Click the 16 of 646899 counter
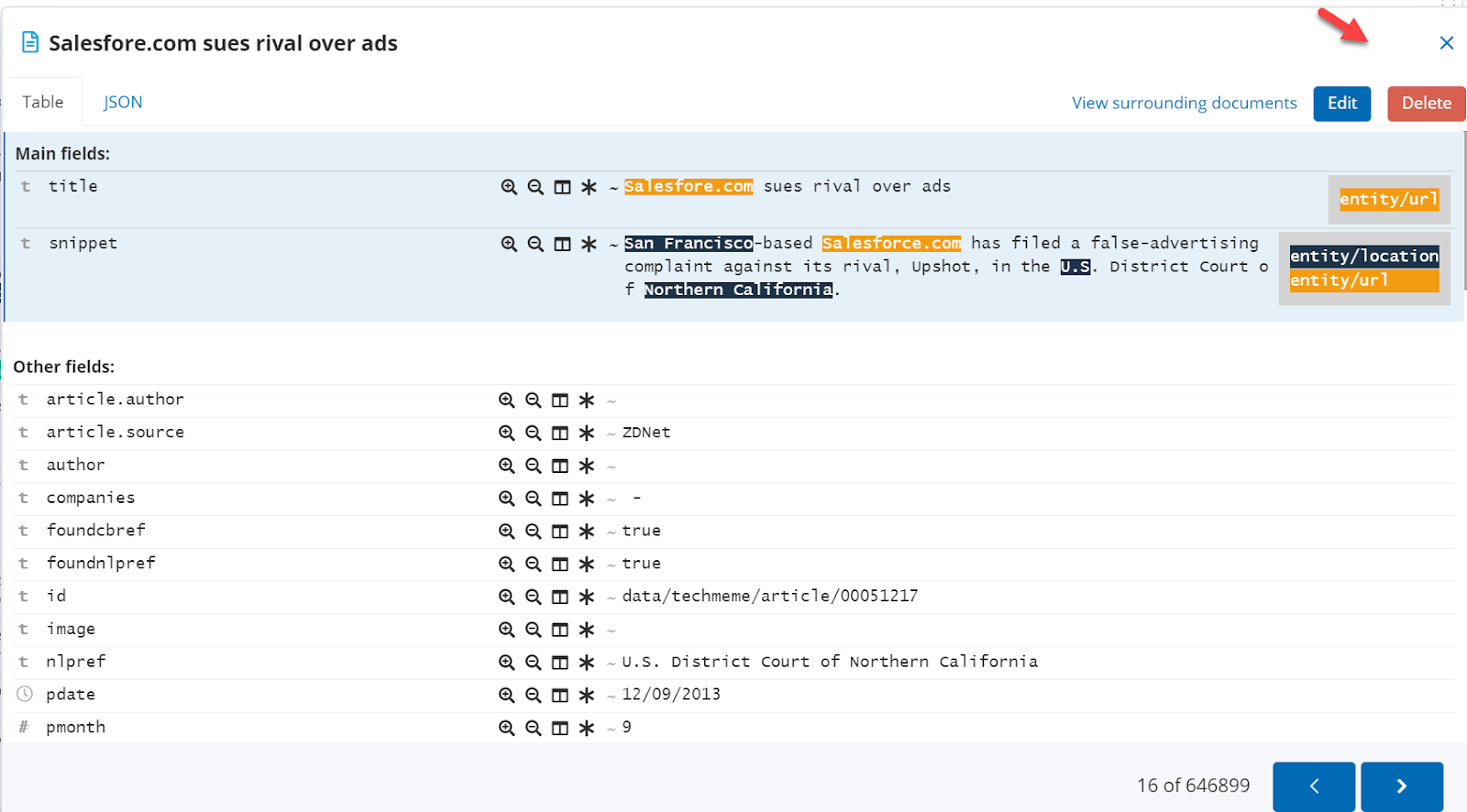Screen dimensions: 1467x812 click(x=1194, y=785)
